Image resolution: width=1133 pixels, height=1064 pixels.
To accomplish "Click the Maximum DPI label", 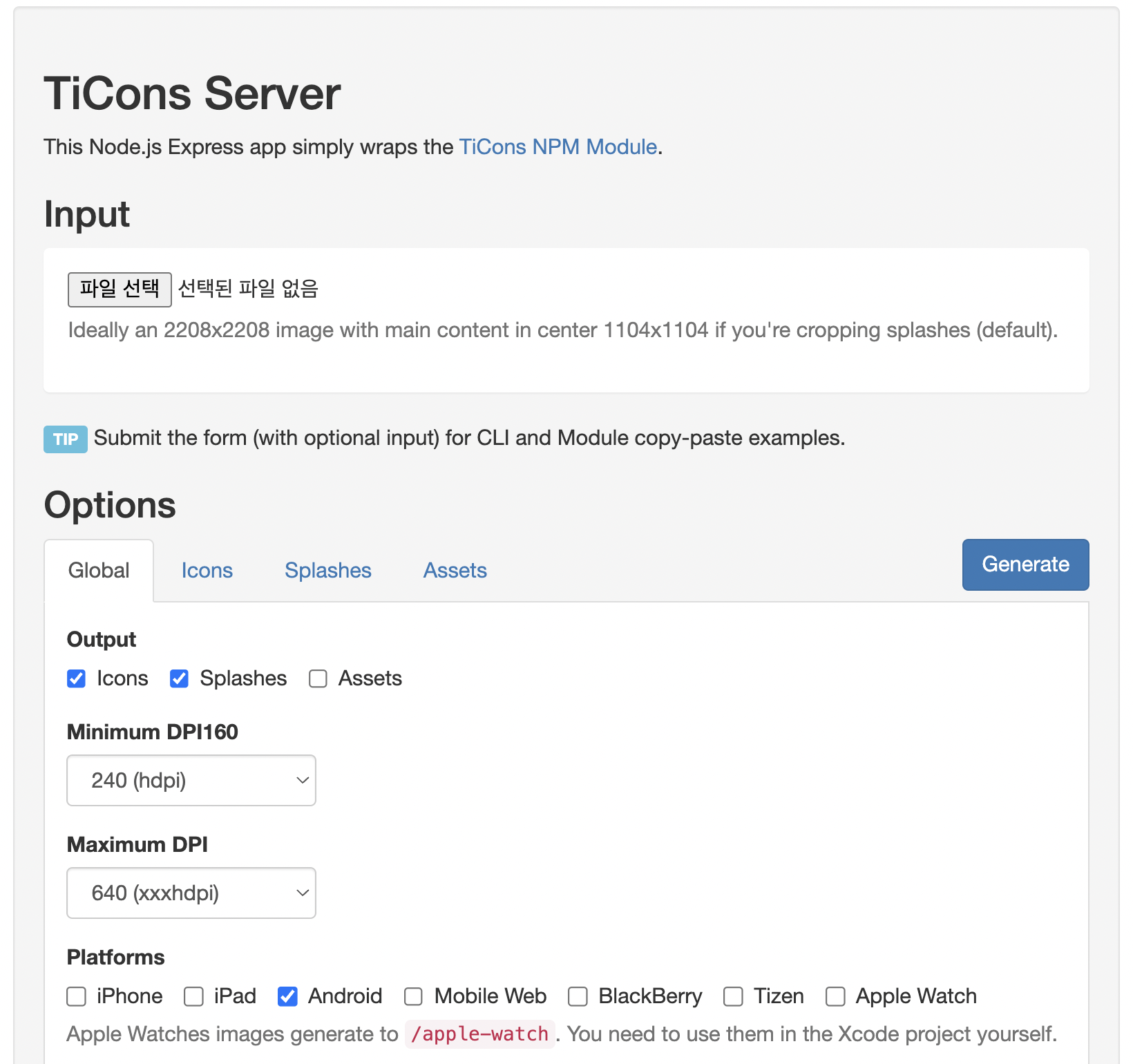I will click(x=137, y=844).
